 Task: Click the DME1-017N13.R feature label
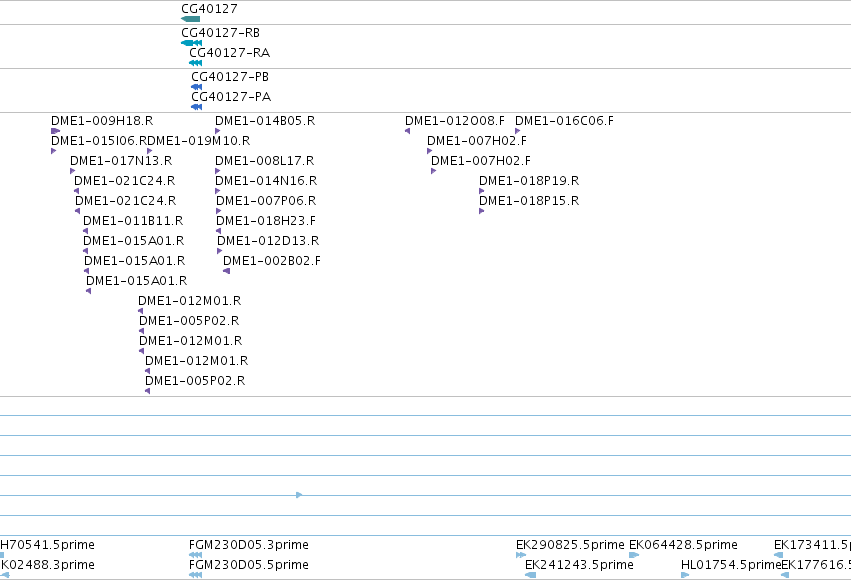point(121,161)
